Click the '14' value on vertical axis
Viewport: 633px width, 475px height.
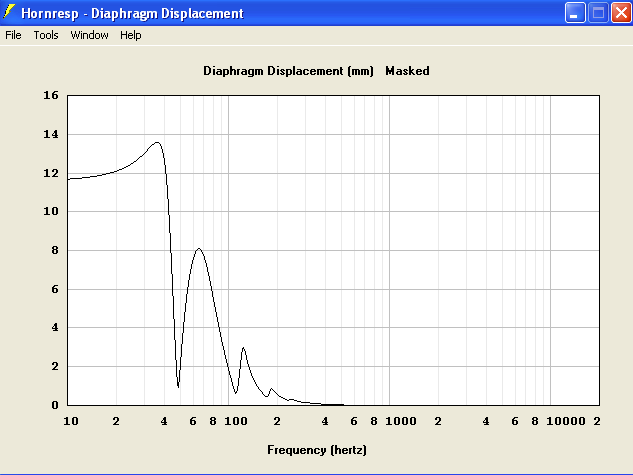pos(51,134)
